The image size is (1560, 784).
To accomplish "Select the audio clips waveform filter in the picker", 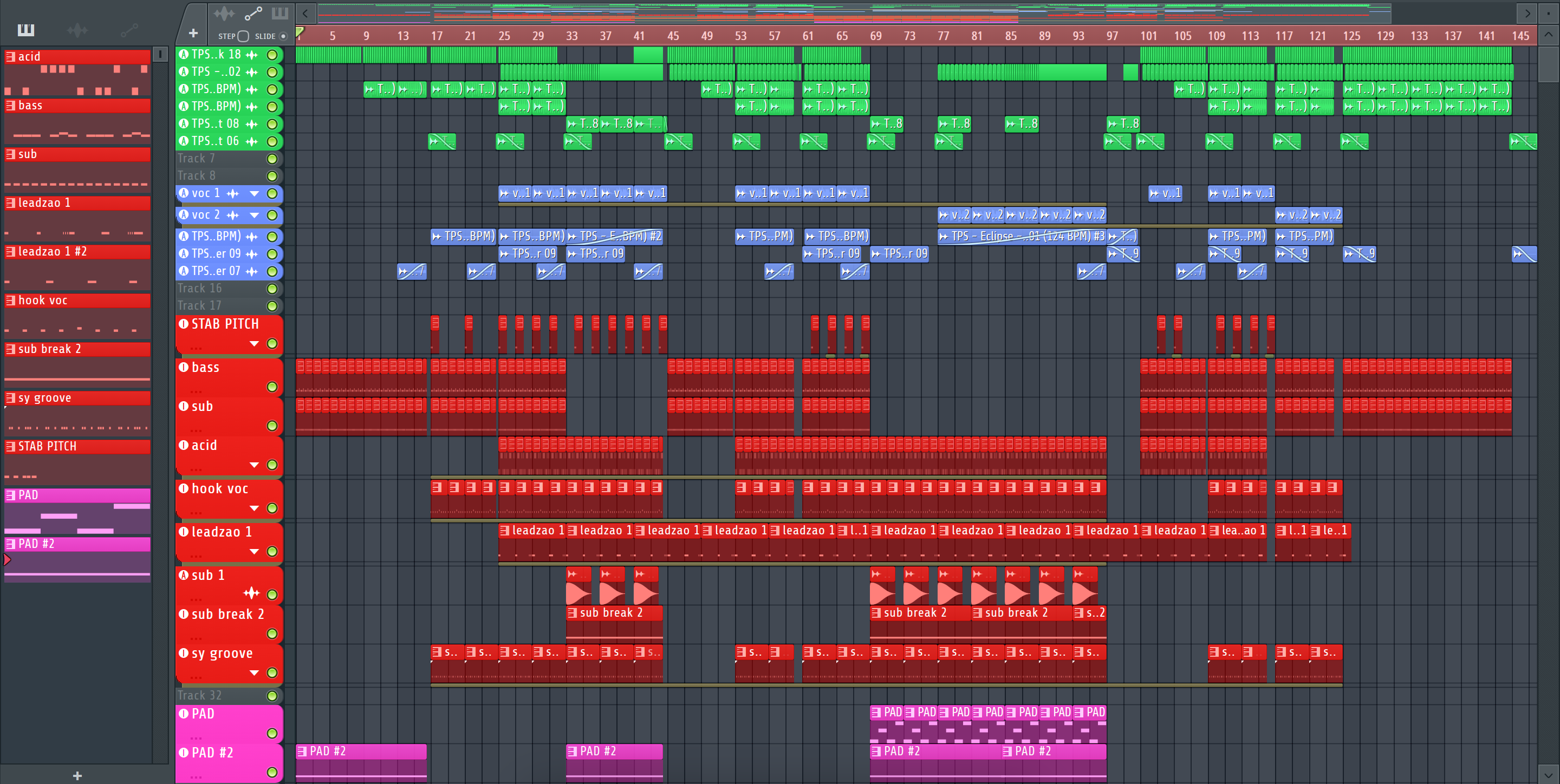I will [x=77, y=30].
